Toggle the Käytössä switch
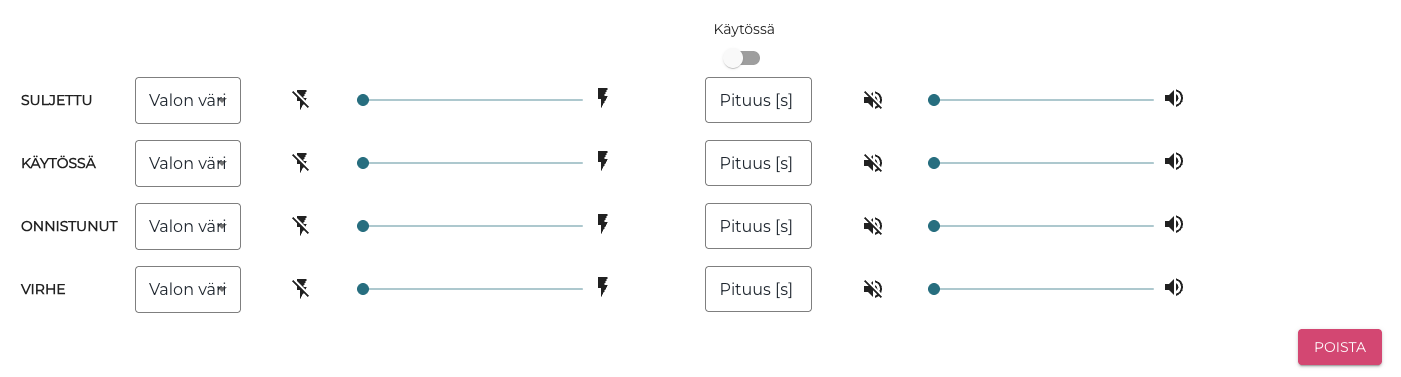Image resolution: width=1401 pixels, height=377 pixels. [x=742, y=58]
